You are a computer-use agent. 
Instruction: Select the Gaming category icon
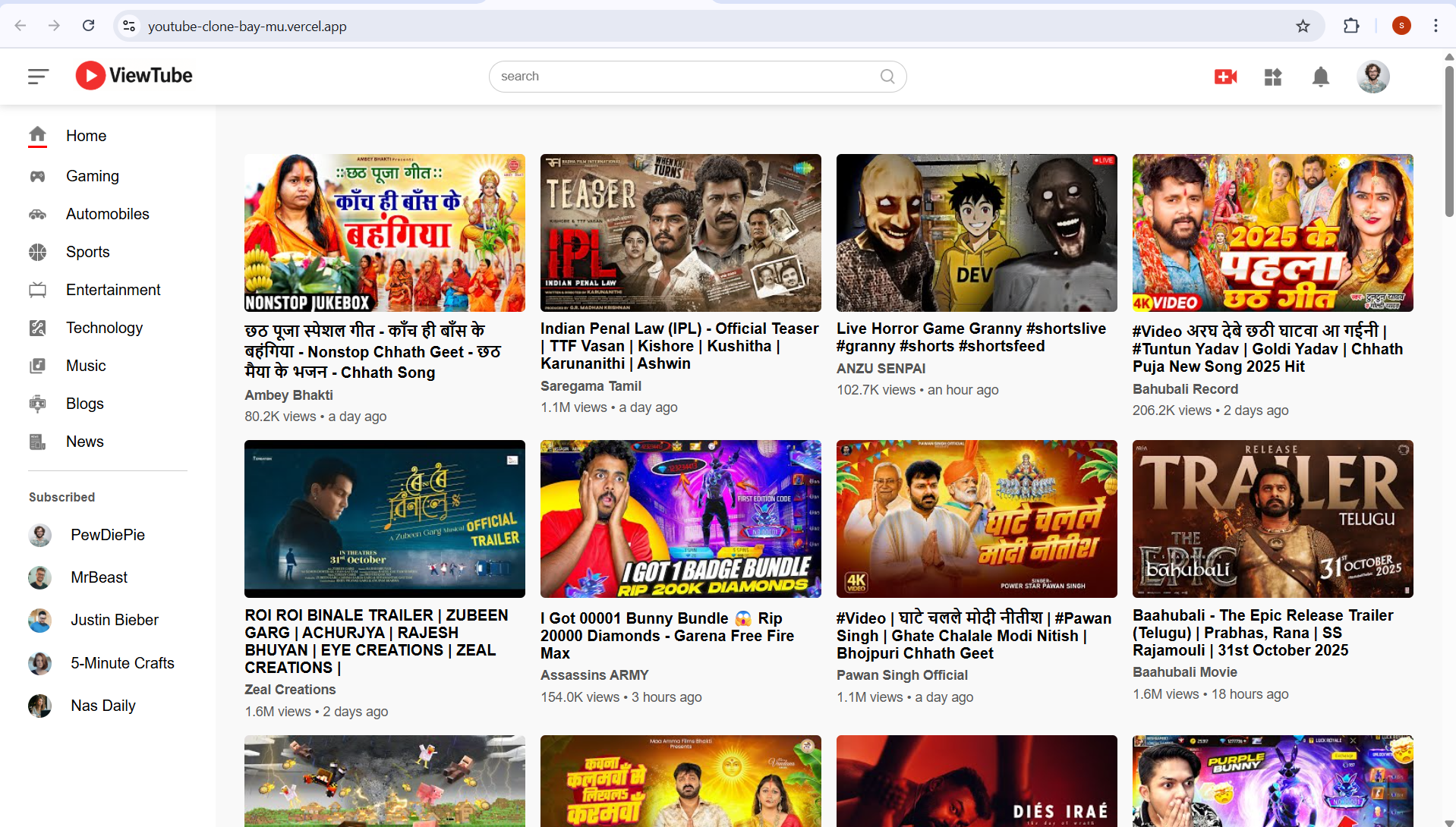tap(37, 175)
